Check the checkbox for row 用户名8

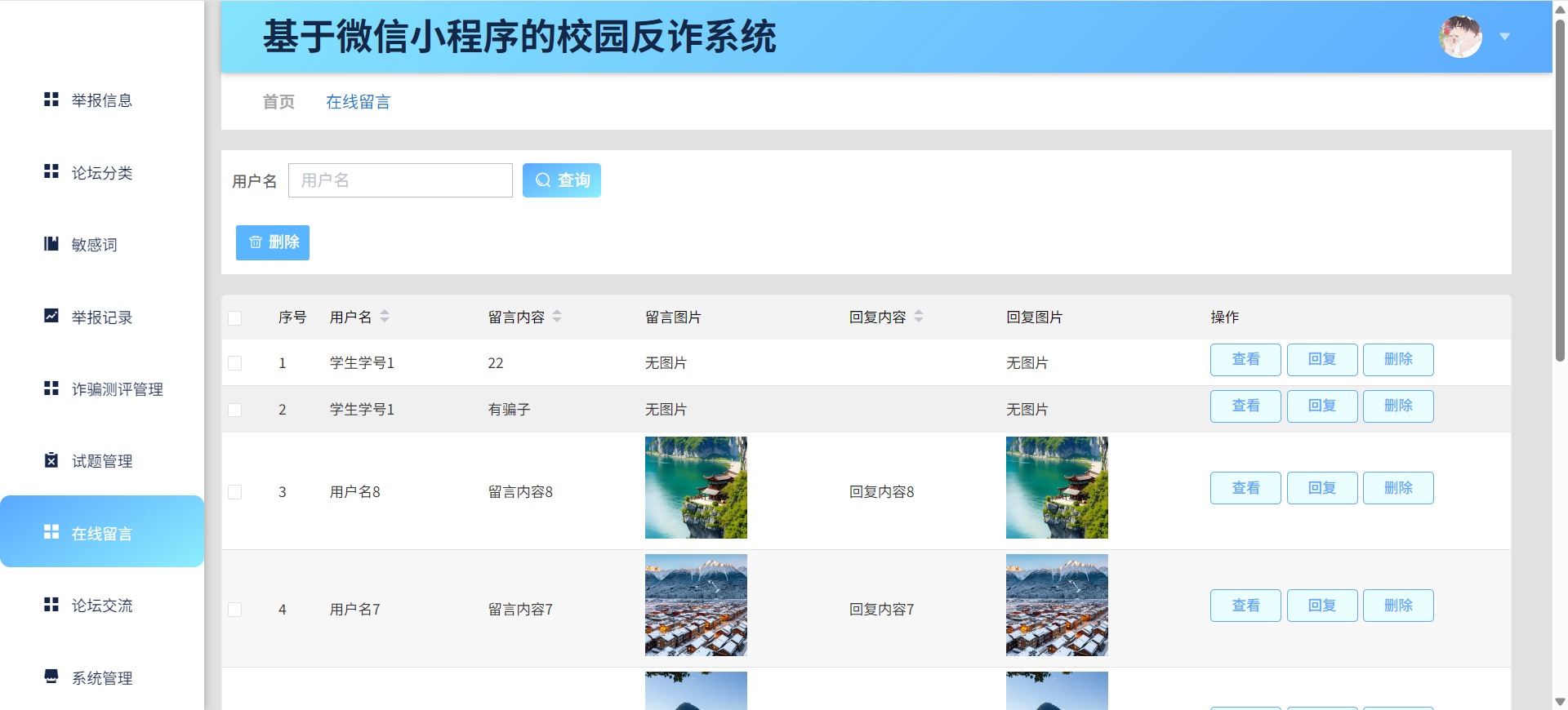[x=235, y=492]
